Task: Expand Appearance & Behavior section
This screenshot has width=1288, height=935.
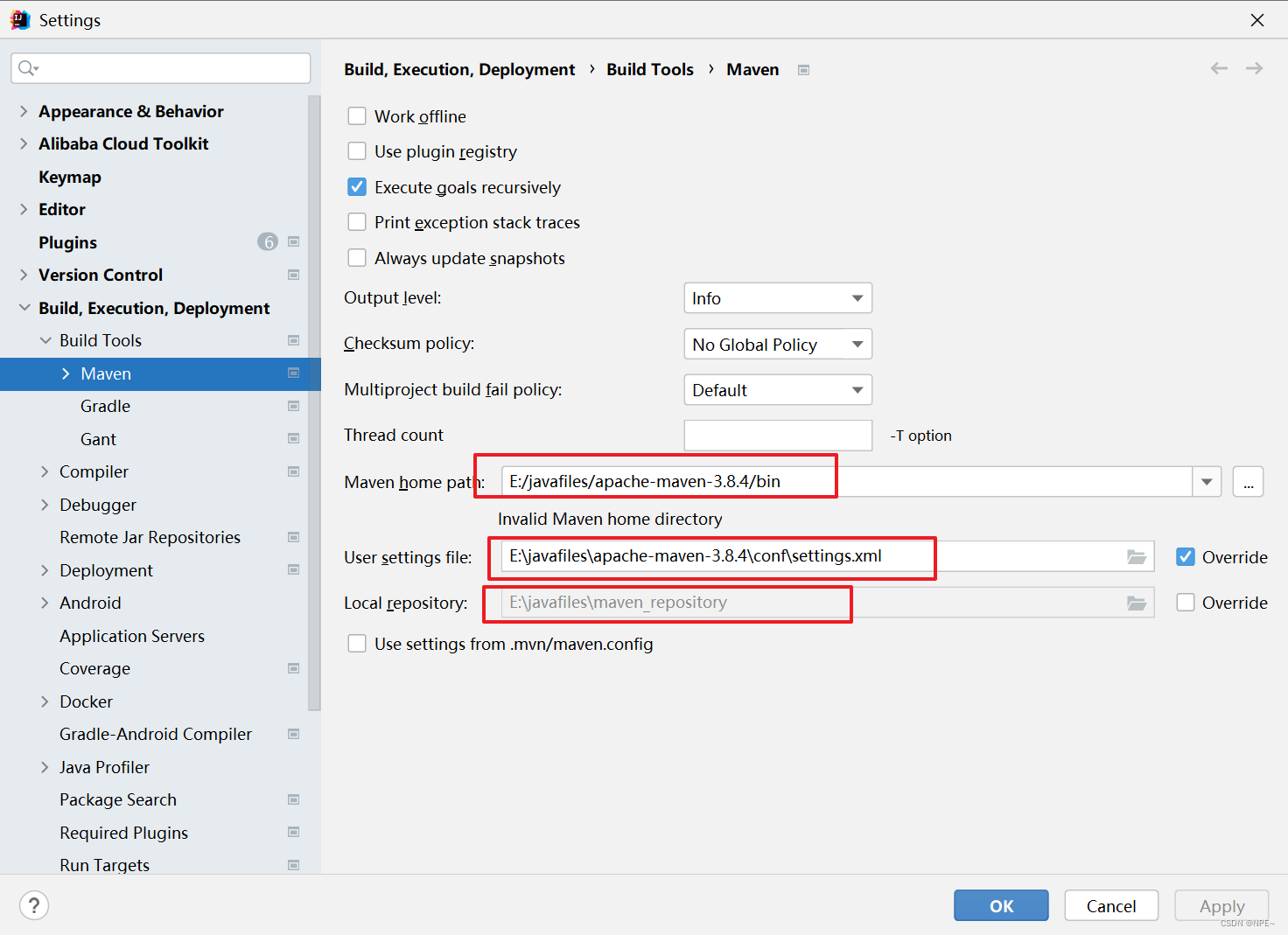Action: pos(24,111)
